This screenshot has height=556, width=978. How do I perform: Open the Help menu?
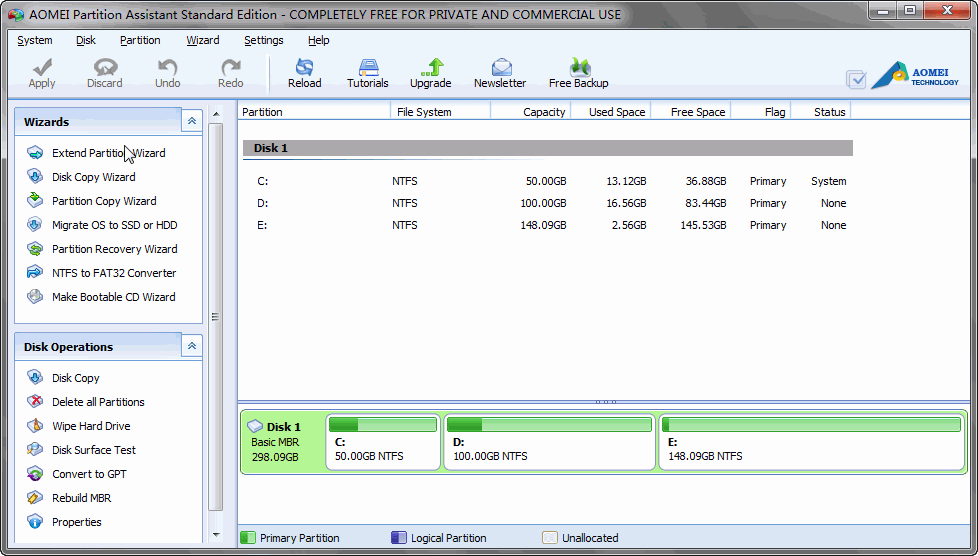coord(319,40)
